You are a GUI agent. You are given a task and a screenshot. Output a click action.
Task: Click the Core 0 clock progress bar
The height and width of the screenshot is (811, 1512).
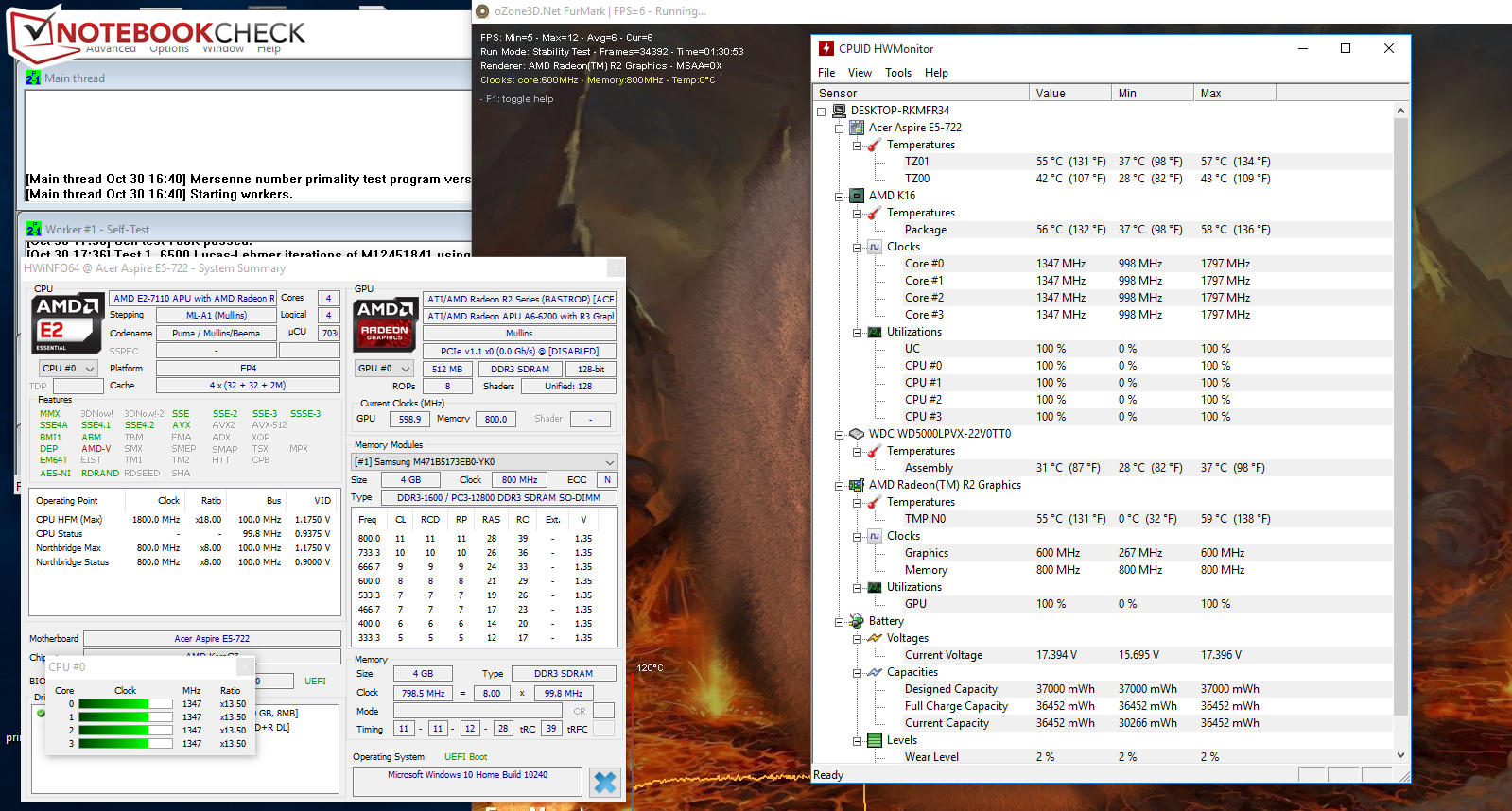click(126, 703)
